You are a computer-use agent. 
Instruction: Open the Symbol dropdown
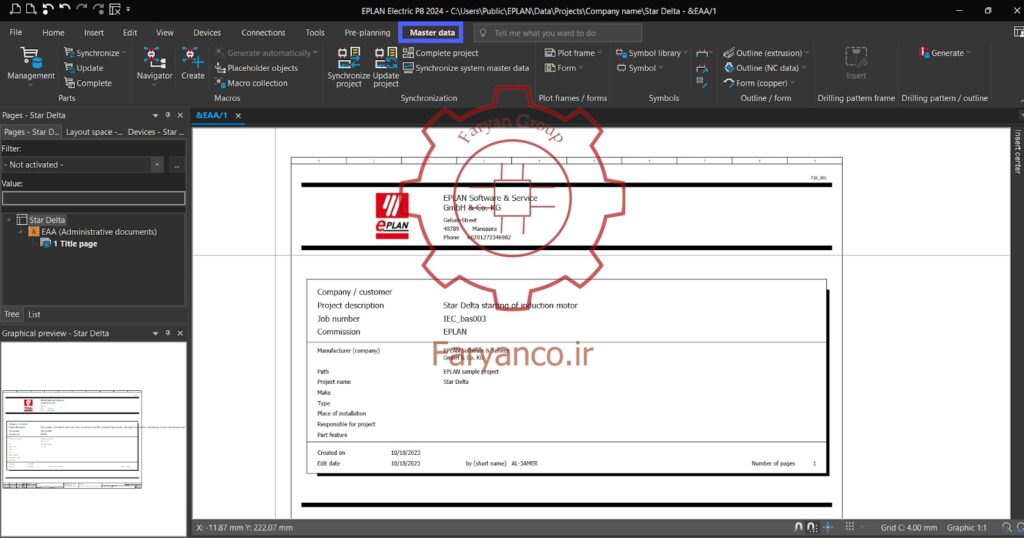click(639, 68)
